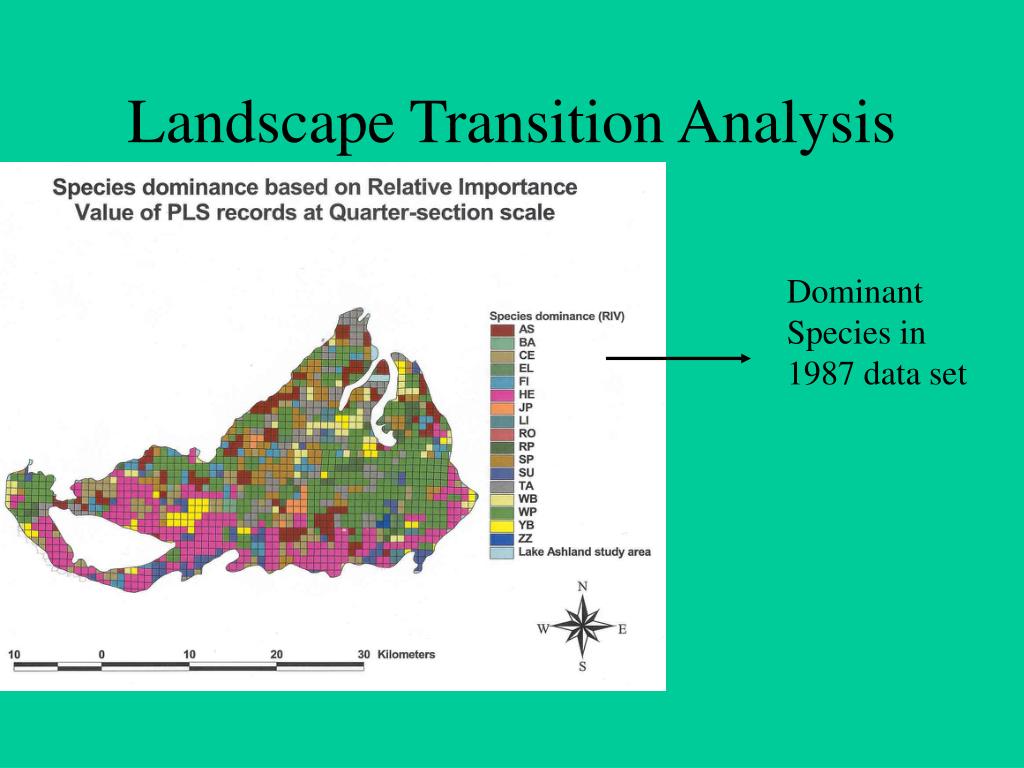The height and width of the screenshot is (768, 1024).
Task: Click the "W" compass direction letter
Action: [x=543, y=629]
